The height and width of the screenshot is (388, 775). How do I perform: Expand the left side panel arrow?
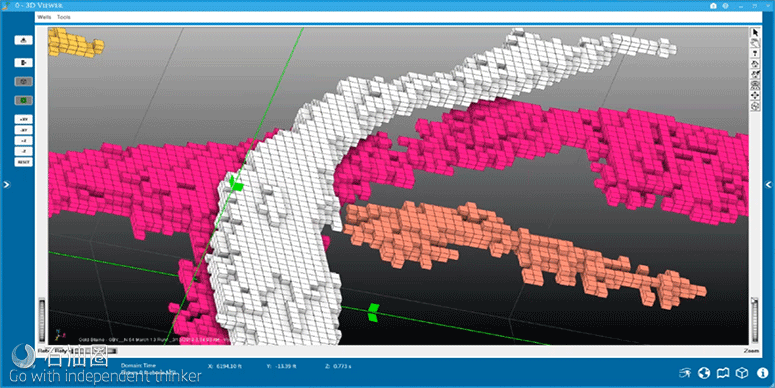[x=6, y=184]
